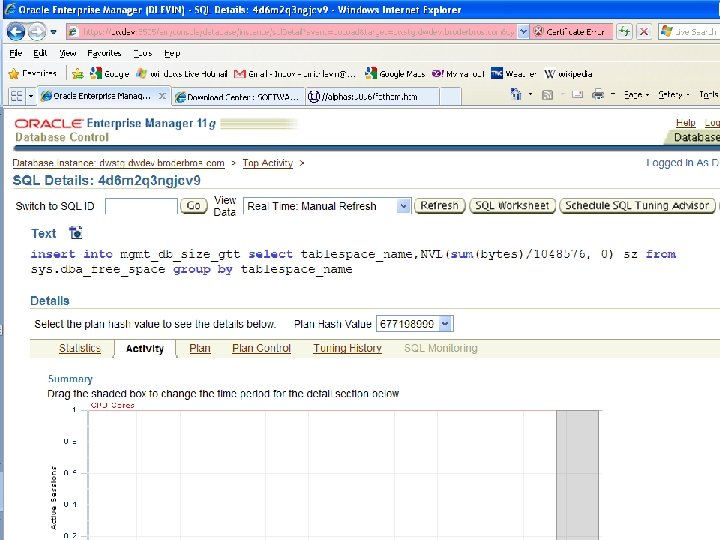Screen dimensions: 720x540
Task: Switch to the alphas fathom.htm tab
Action: 371,97
